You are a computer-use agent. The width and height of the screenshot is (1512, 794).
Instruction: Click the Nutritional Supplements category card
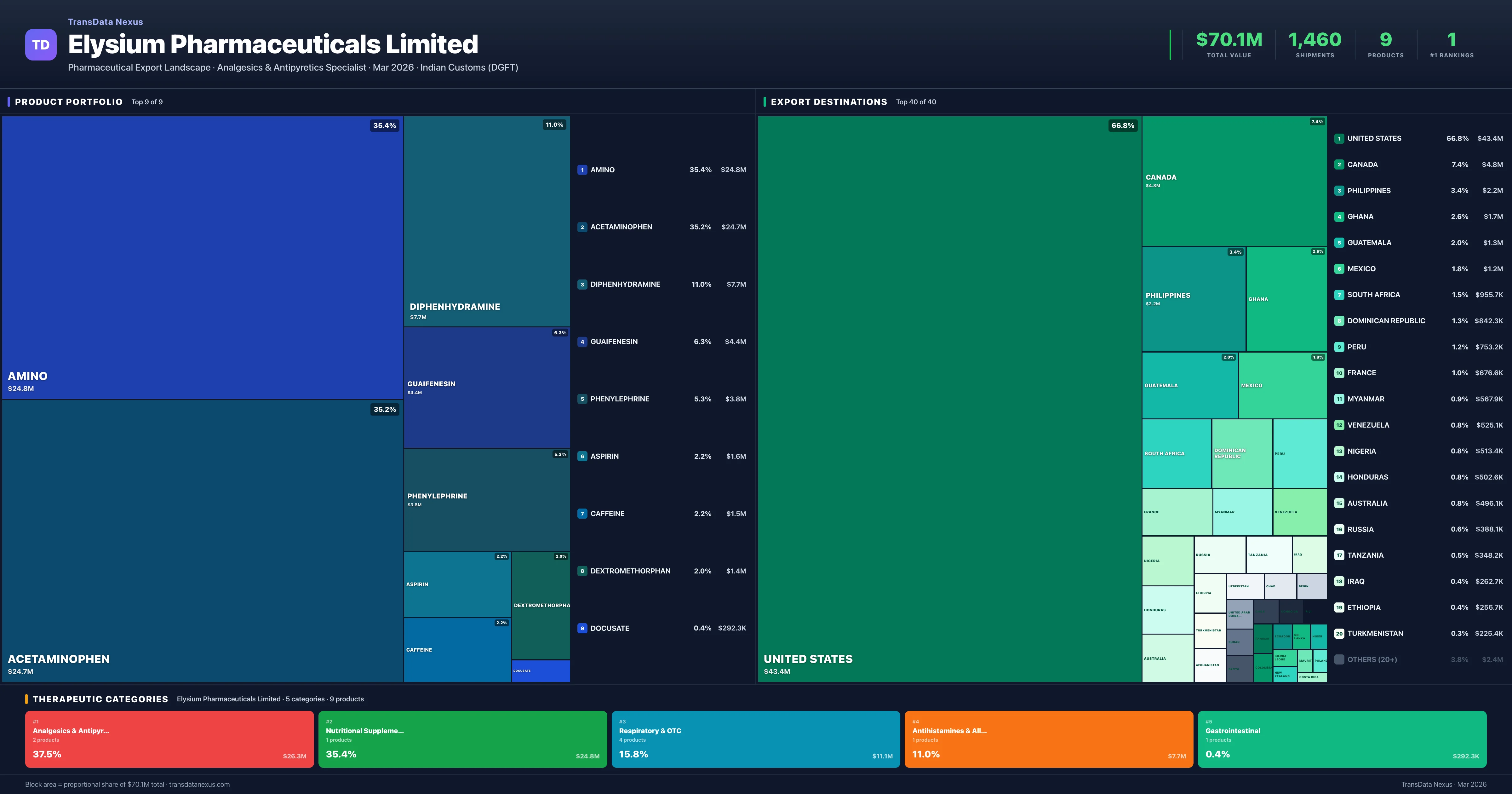[462, 739]
